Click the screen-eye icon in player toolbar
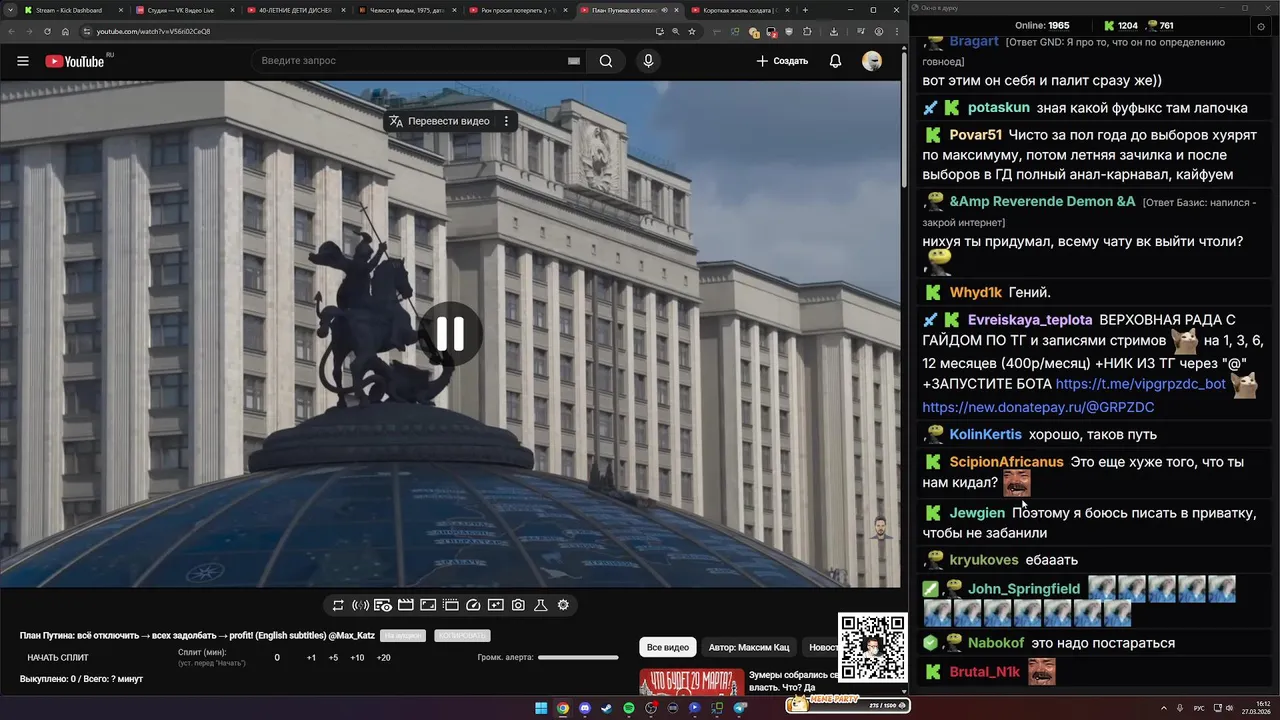The height and width of the screenshot is (720, 1280). [383, 605]
